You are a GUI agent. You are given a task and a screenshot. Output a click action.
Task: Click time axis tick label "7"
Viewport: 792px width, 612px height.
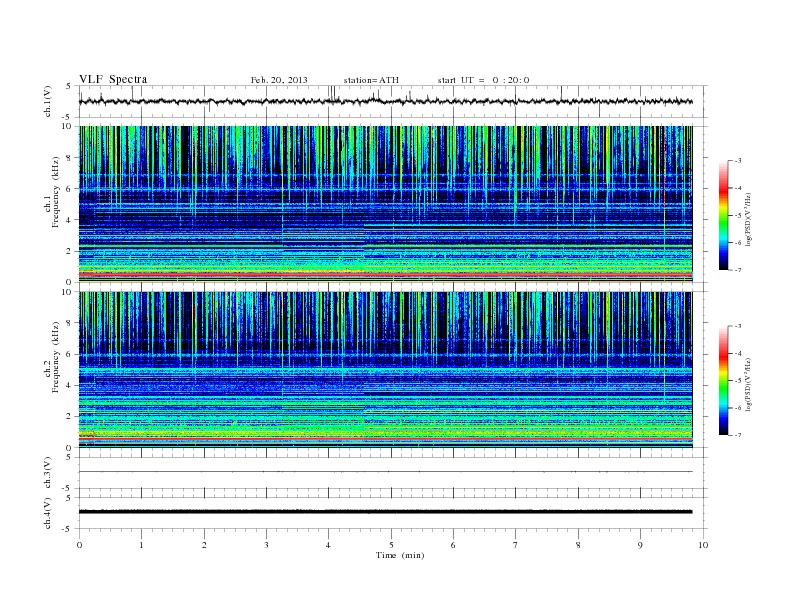[516, 545]
